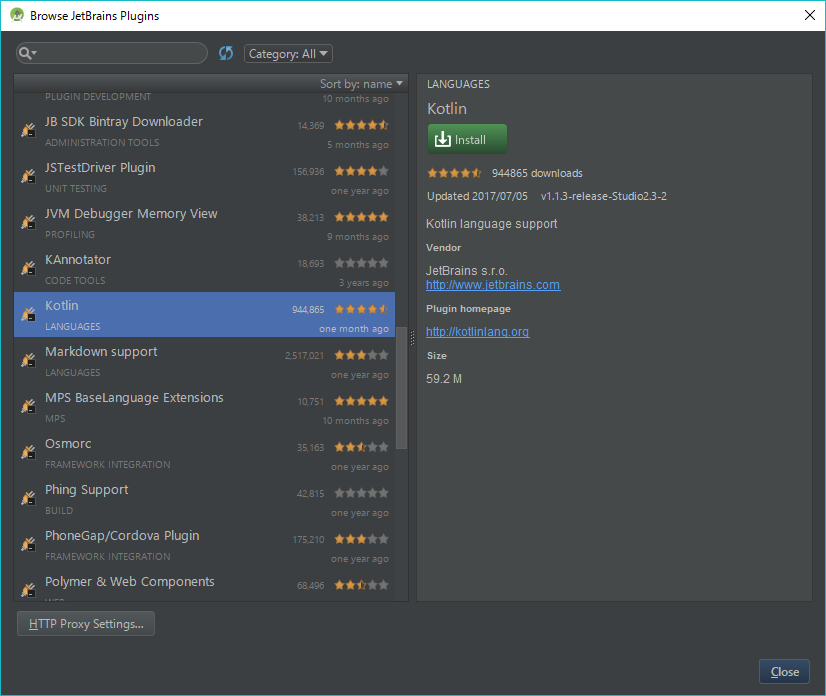This screenshot has height=696, width=826.
Task: Click the plugin list vertical scrollbar thumb
Action: (401, 388)
